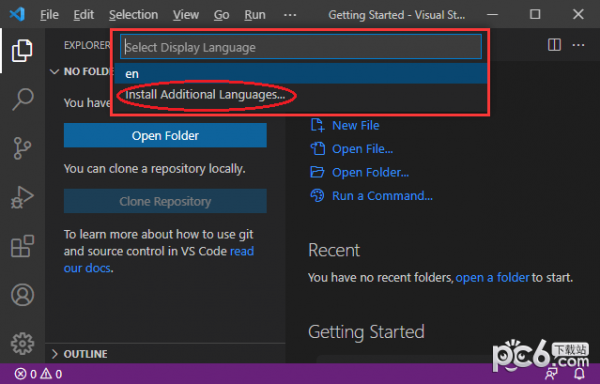Click the Recent heading
The image size is (600, 384).
tap(334, 250)
